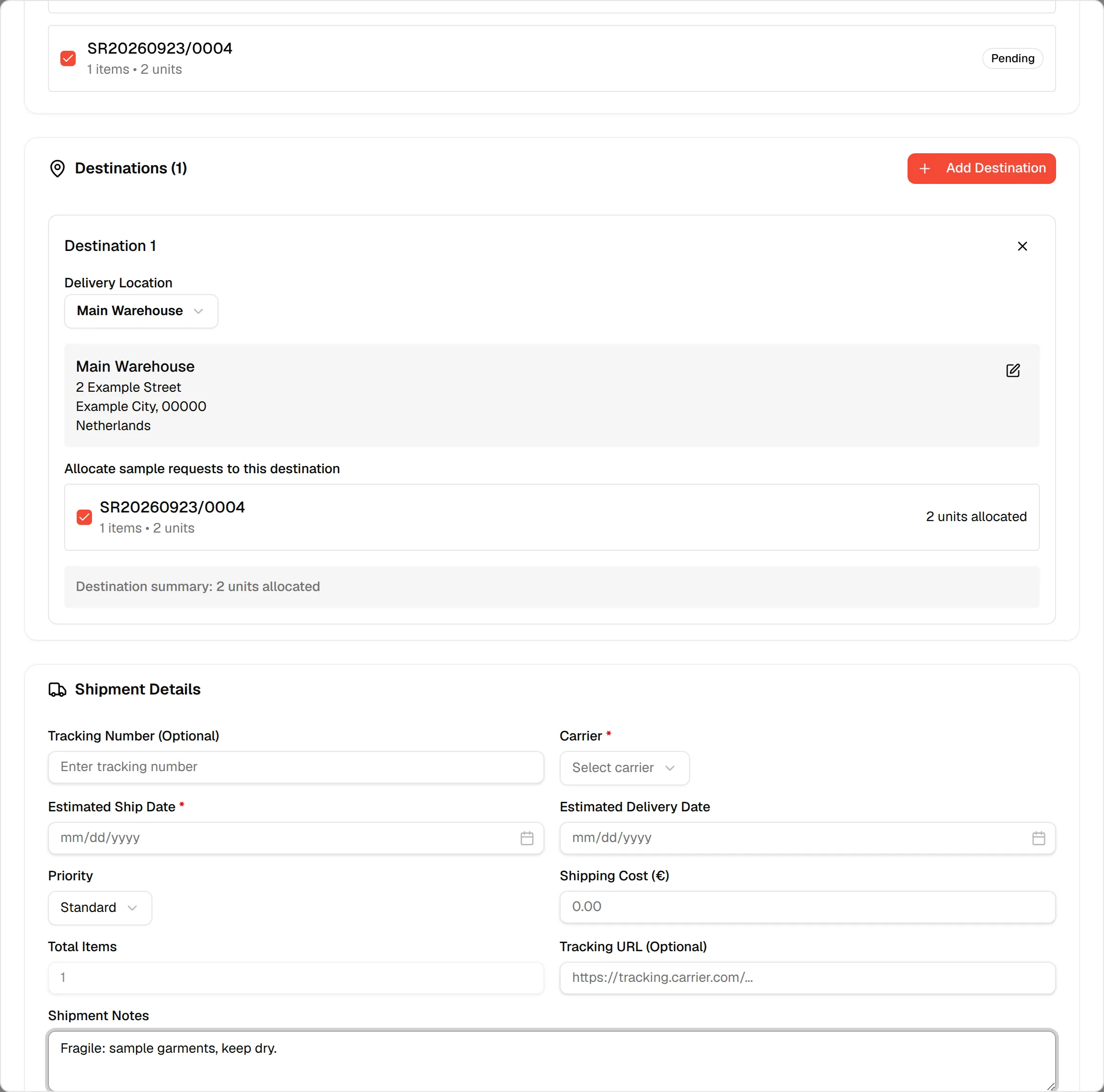Screen dimensions: 1104x1092
Task: Open the Main Warehouse delivery location dropdown
Action: click(141, 311)
